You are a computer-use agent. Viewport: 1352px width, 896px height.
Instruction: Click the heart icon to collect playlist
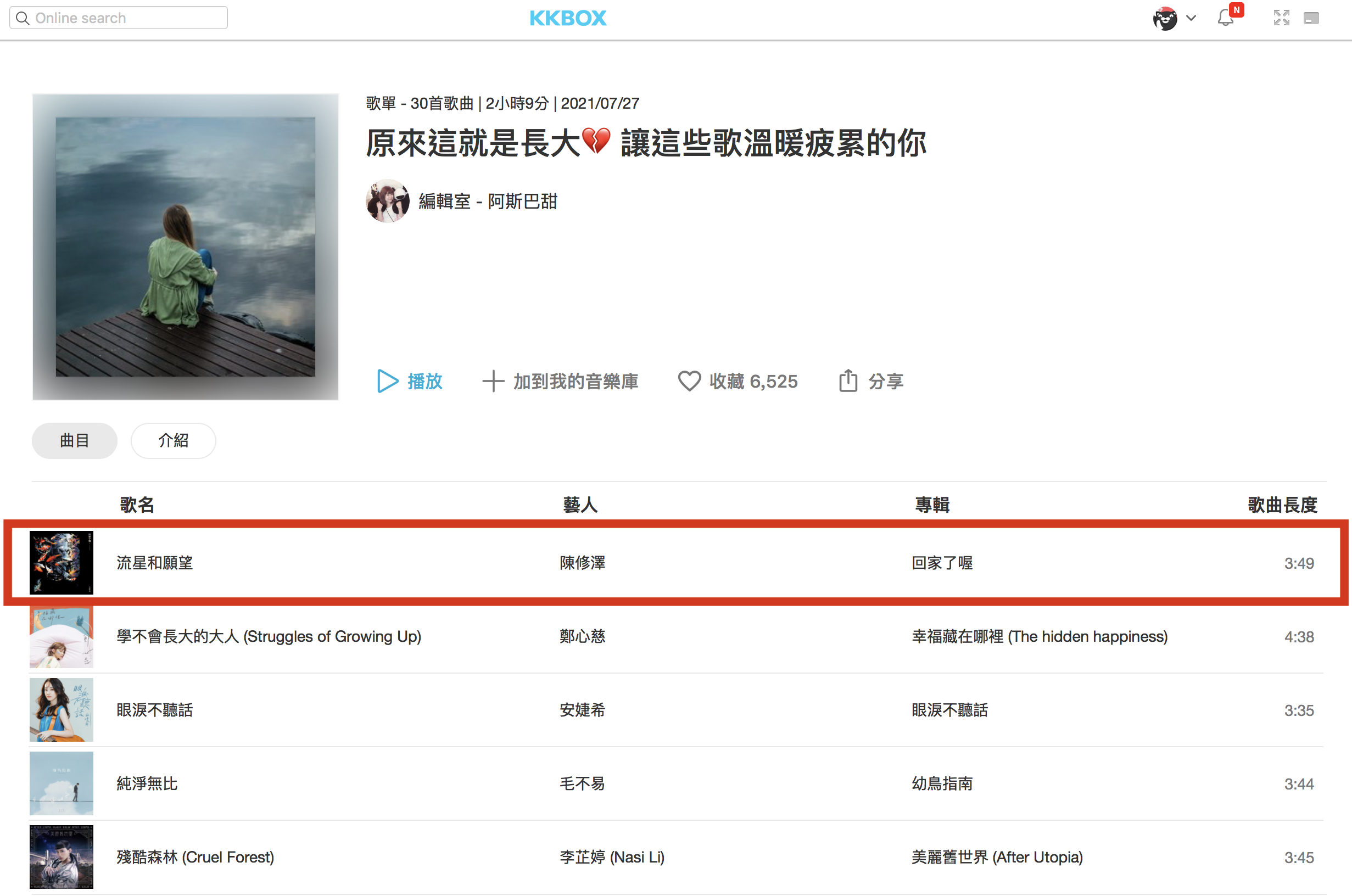click(689, 381)
